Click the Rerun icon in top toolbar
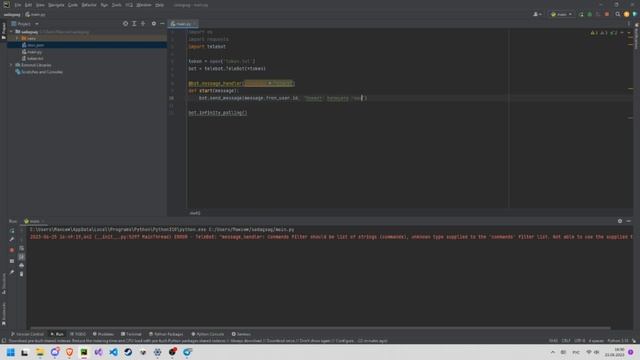This screenshot has width=640, height=360. 581,14
